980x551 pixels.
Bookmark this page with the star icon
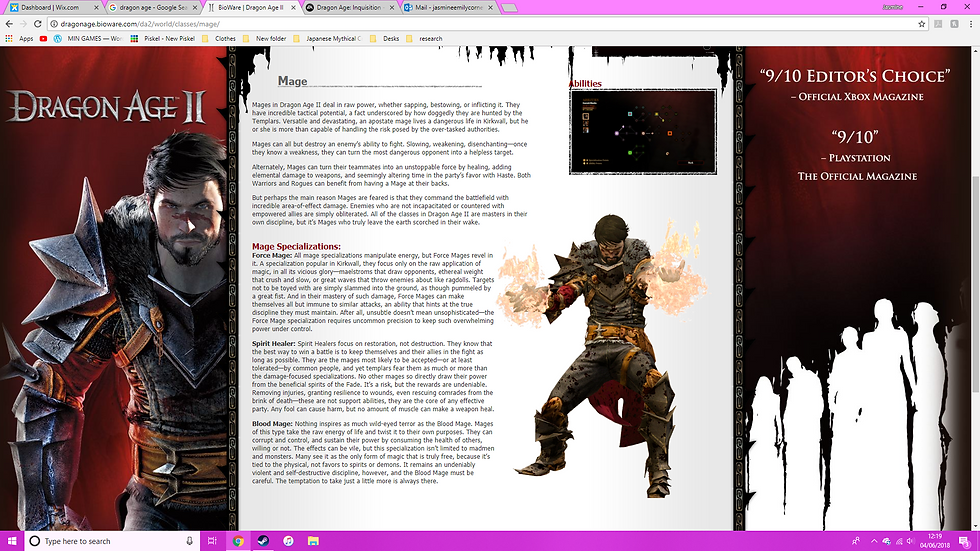pos(921,24)
